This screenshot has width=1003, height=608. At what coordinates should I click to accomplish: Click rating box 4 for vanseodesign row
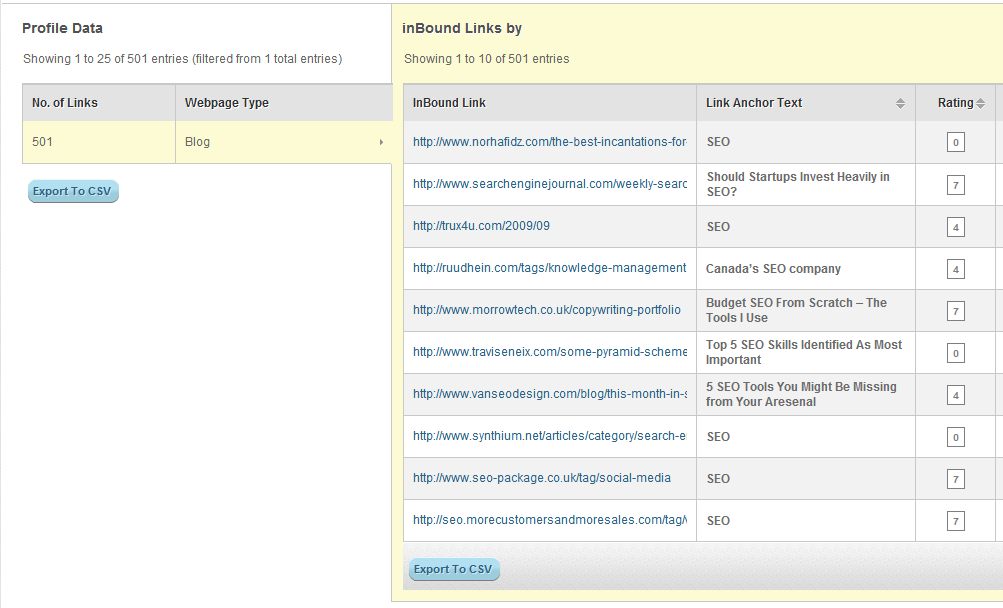click(x=956, y=396)
